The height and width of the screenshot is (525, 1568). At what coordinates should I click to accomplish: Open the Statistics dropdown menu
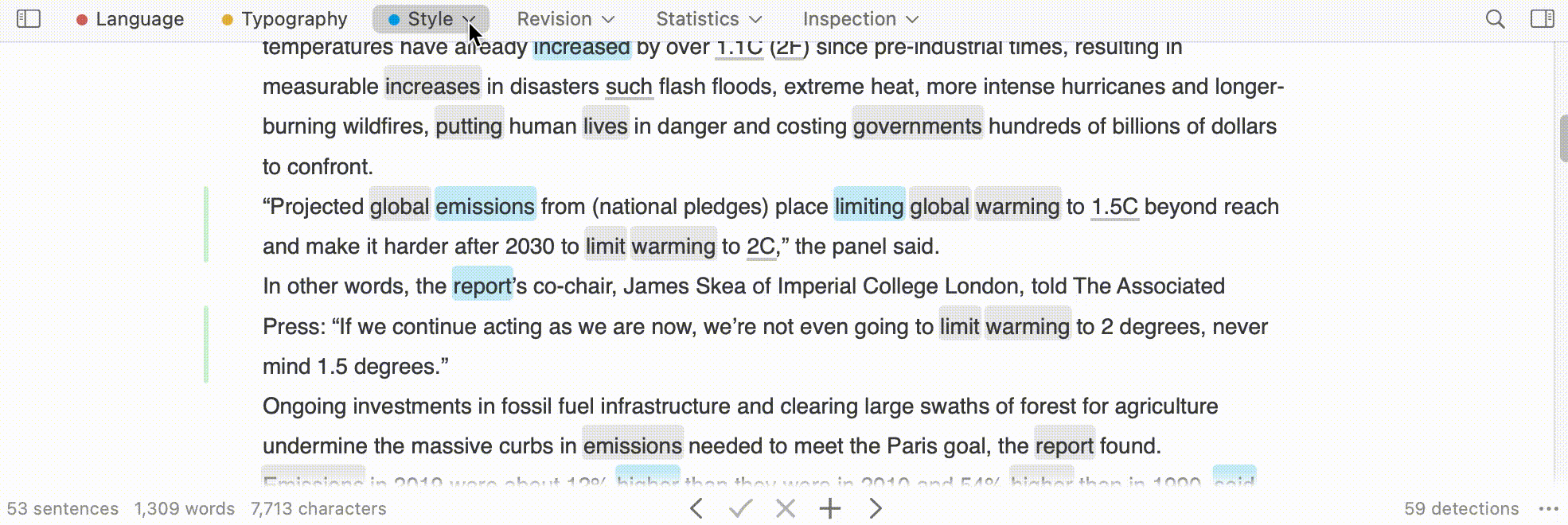tap(709, 19)
